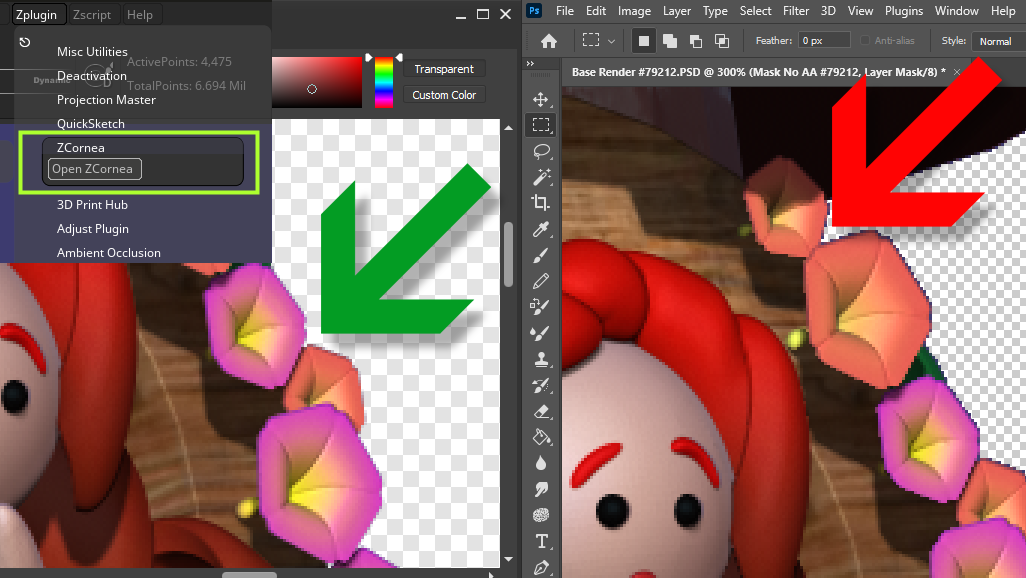
Task: Select the Sponge tool
Action: [540, 515]
